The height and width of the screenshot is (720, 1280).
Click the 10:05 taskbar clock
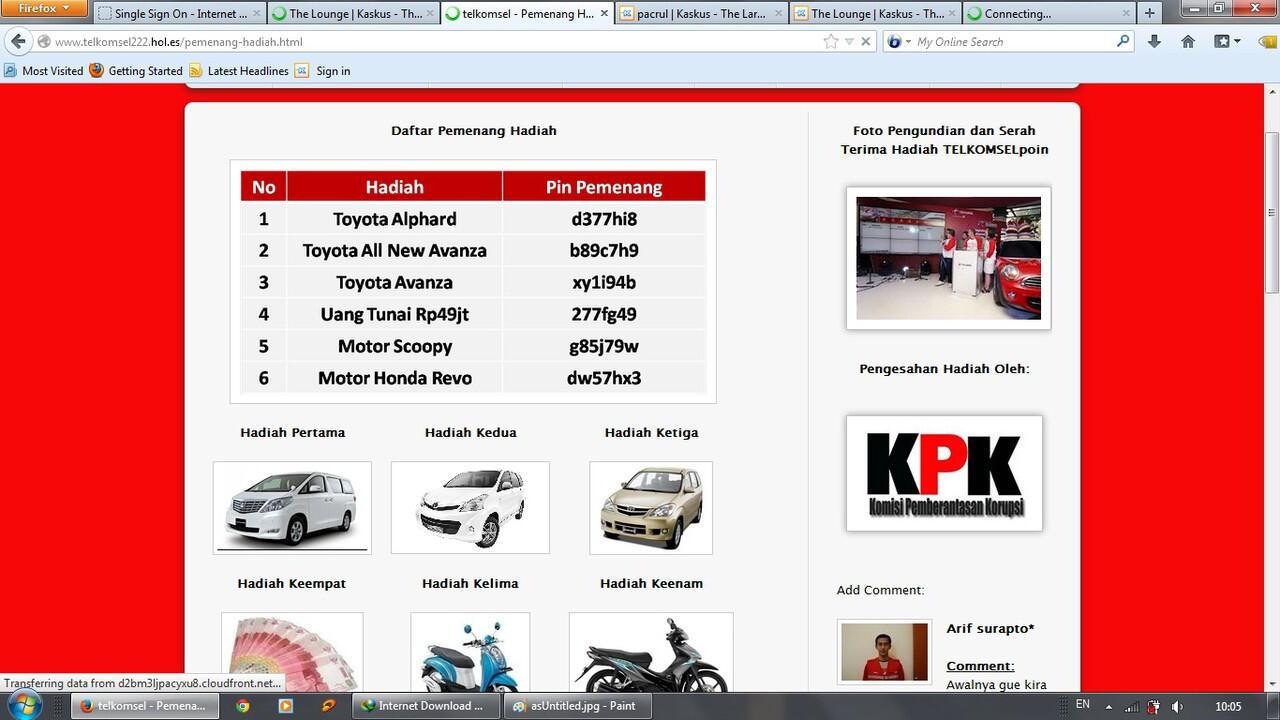point(1228,706)
